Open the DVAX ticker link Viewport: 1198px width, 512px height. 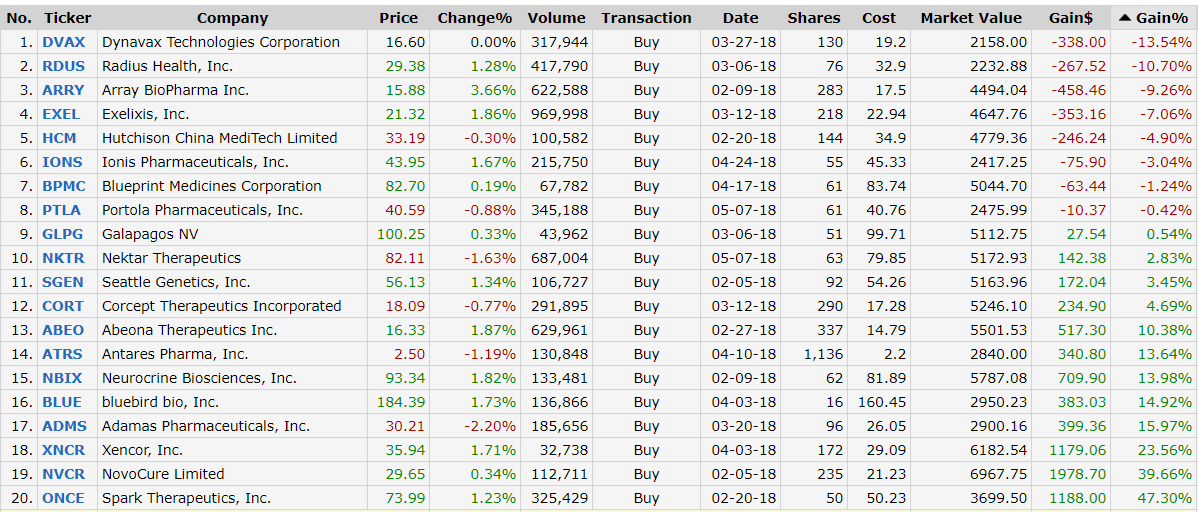[63, 42]
